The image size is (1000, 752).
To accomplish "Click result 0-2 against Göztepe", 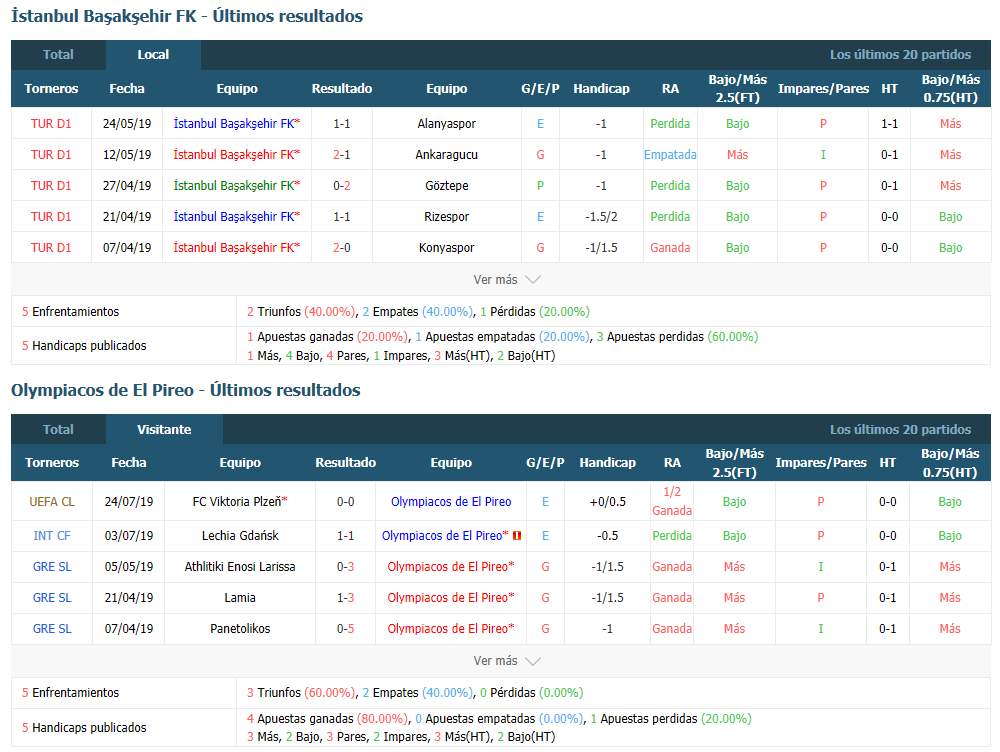I will tap(342, 186).
